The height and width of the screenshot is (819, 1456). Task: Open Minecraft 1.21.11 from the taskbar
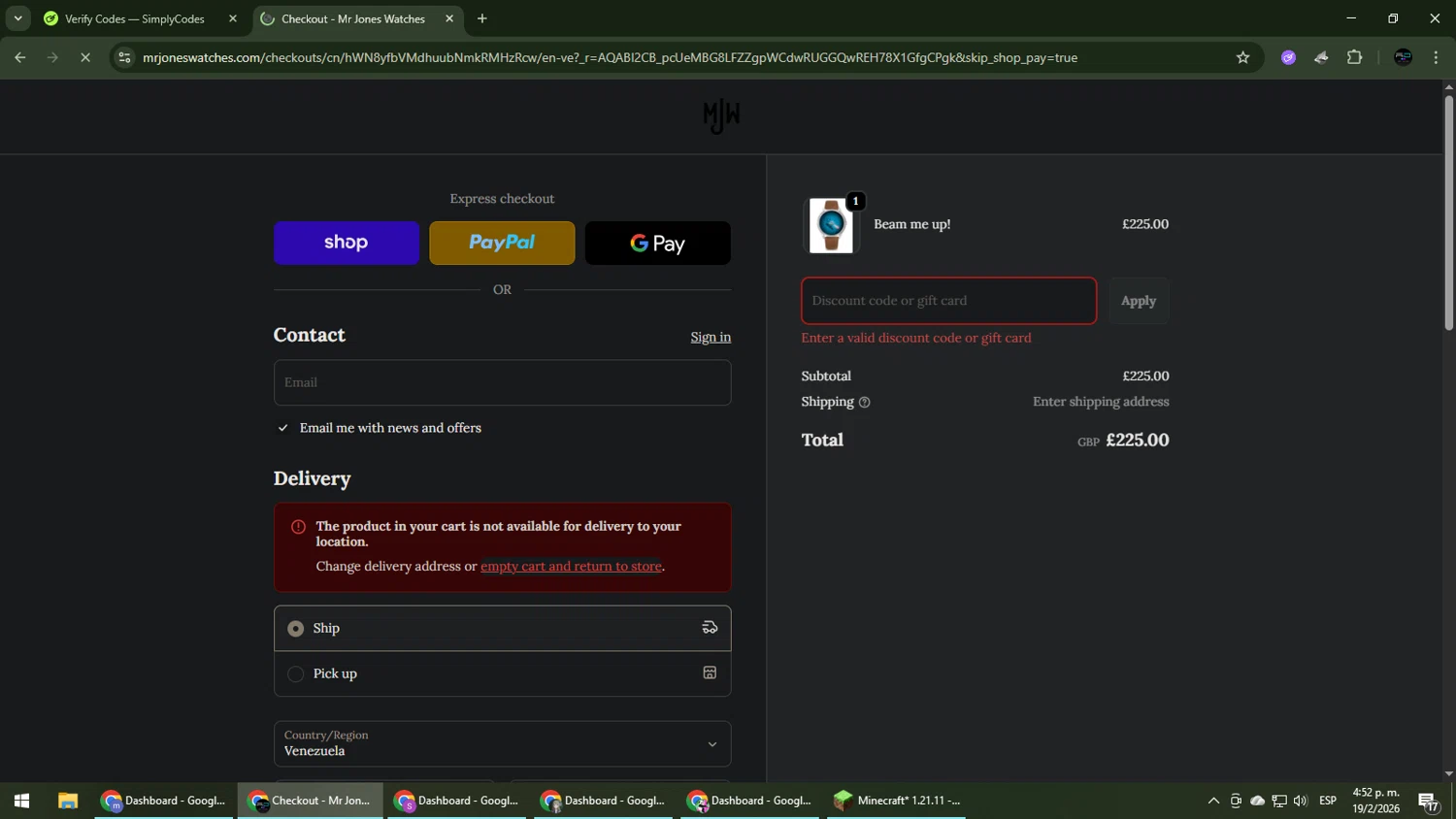tap(897, 801)
